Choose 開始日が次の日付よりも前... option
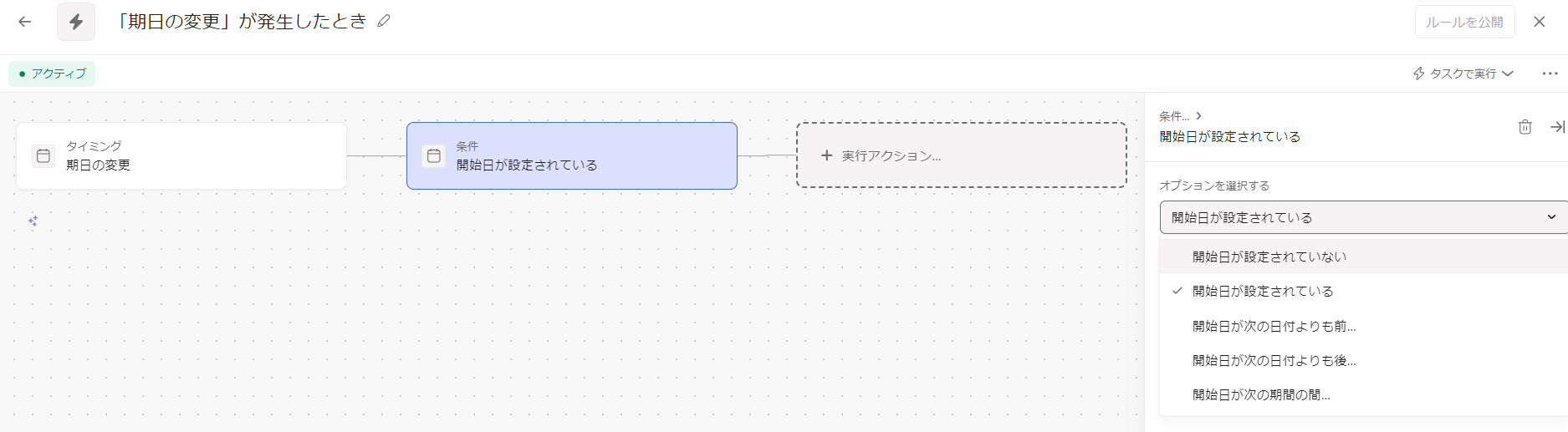This screenshot has height=432, width=1568. point(1364,326)
